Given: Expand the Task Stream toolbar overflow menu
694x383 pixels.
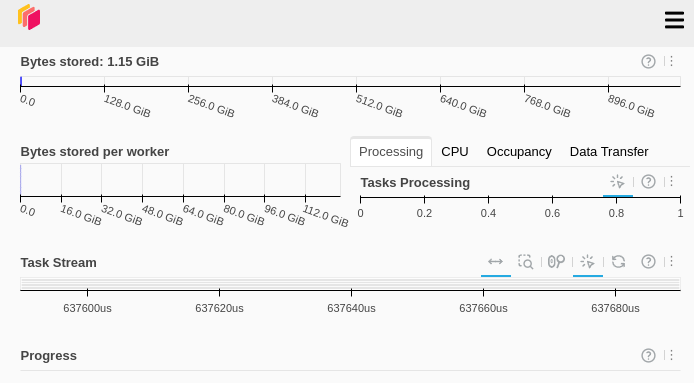Looking at the screenshot, I should (671, 261).
